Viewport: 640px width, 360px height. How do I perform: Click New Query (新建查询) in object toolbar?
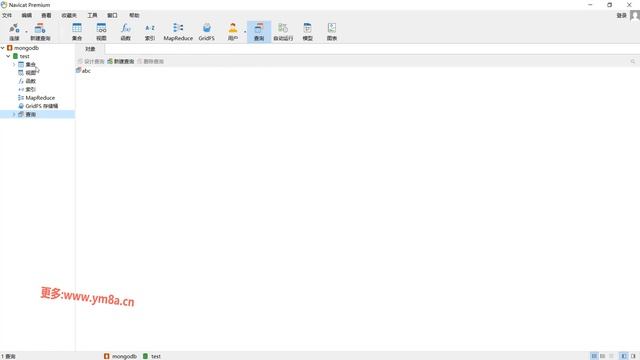click(121, 61)
